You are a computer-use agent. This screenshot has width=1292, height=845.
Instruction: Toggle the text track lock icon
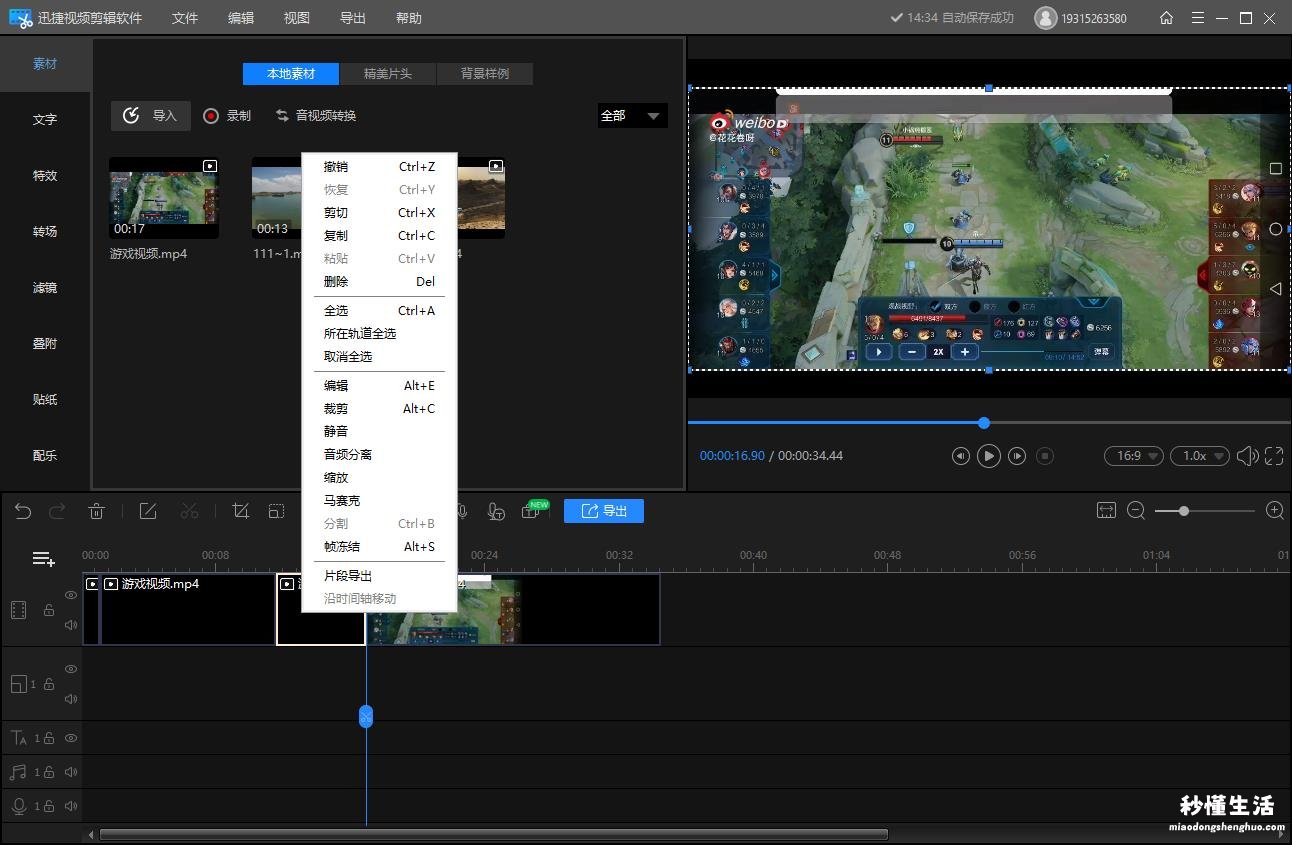point(48,738)
